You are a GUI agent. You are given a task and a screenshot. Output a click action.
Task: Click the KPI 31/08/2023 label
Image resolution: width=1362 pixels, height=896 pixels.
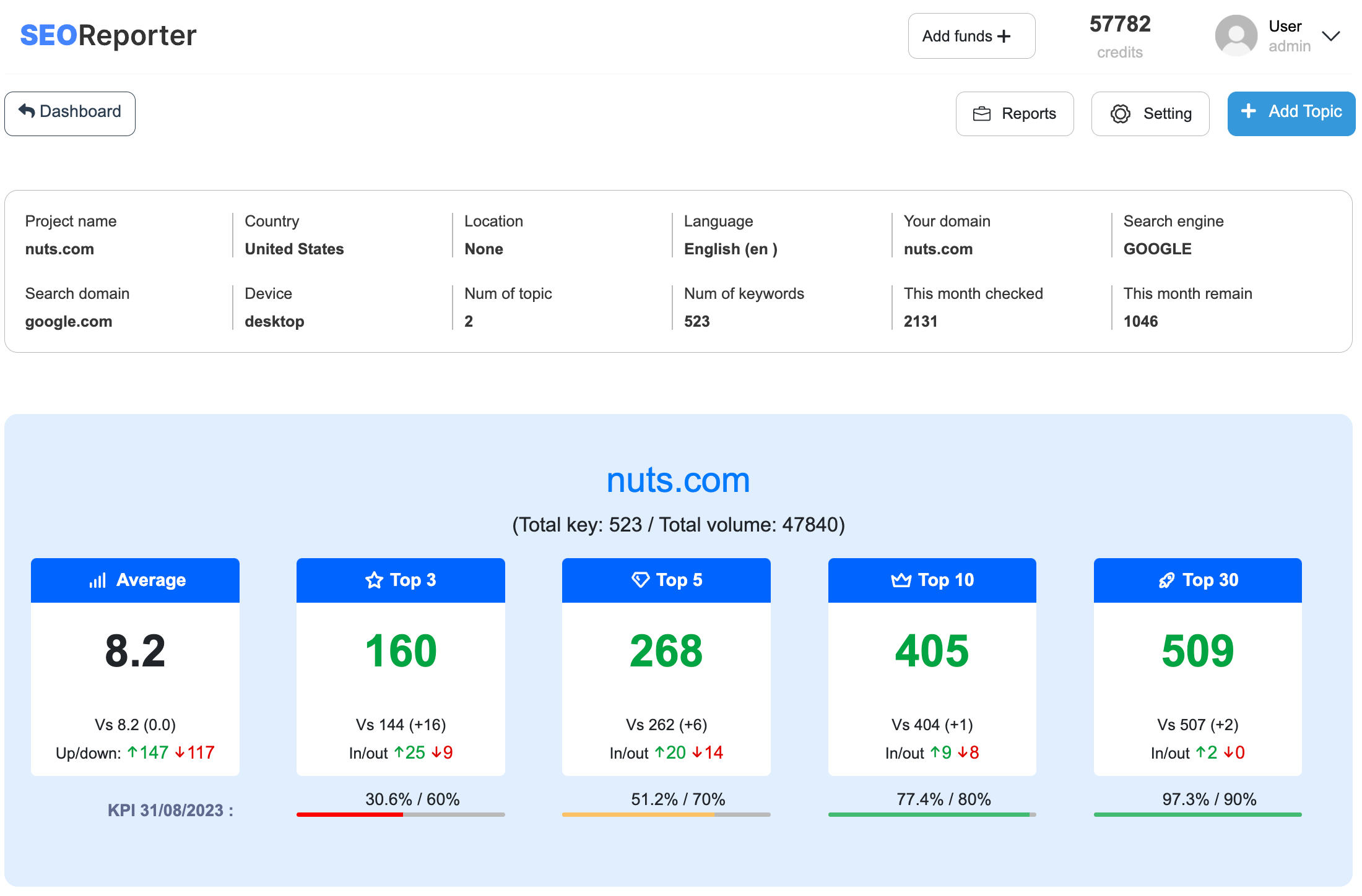click(170, 810)
